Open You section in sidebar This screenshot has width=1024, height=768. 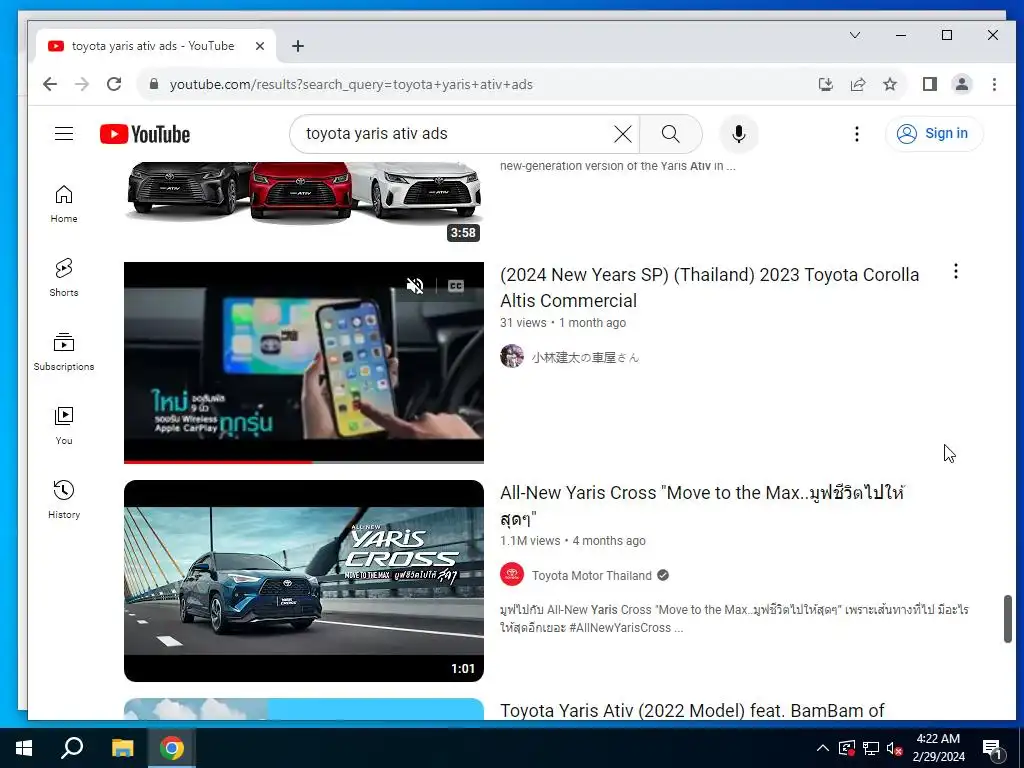click(64, 426)
